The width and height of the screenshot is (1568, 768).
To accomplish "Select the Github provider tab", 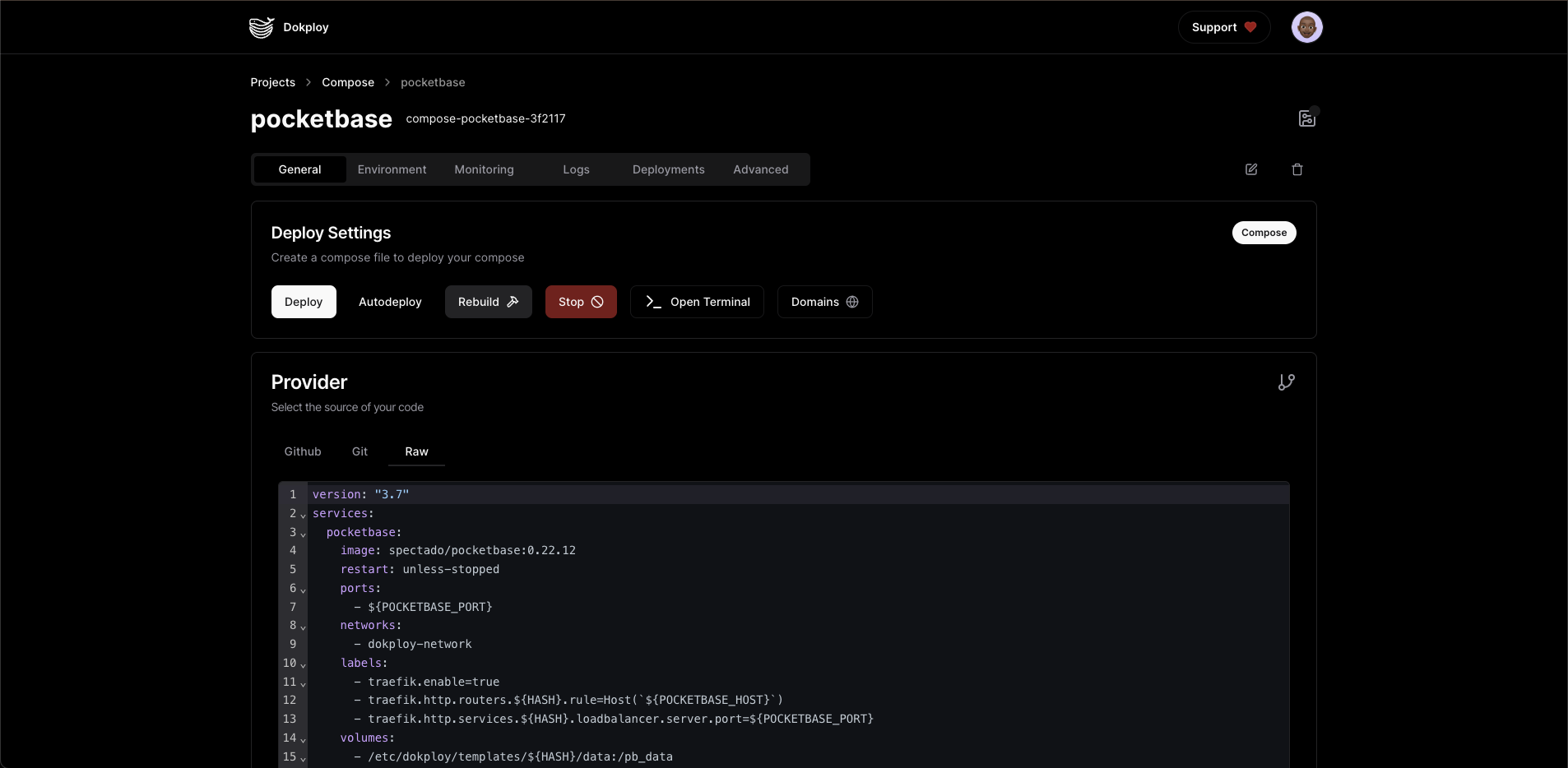I will tap(303, 451).
